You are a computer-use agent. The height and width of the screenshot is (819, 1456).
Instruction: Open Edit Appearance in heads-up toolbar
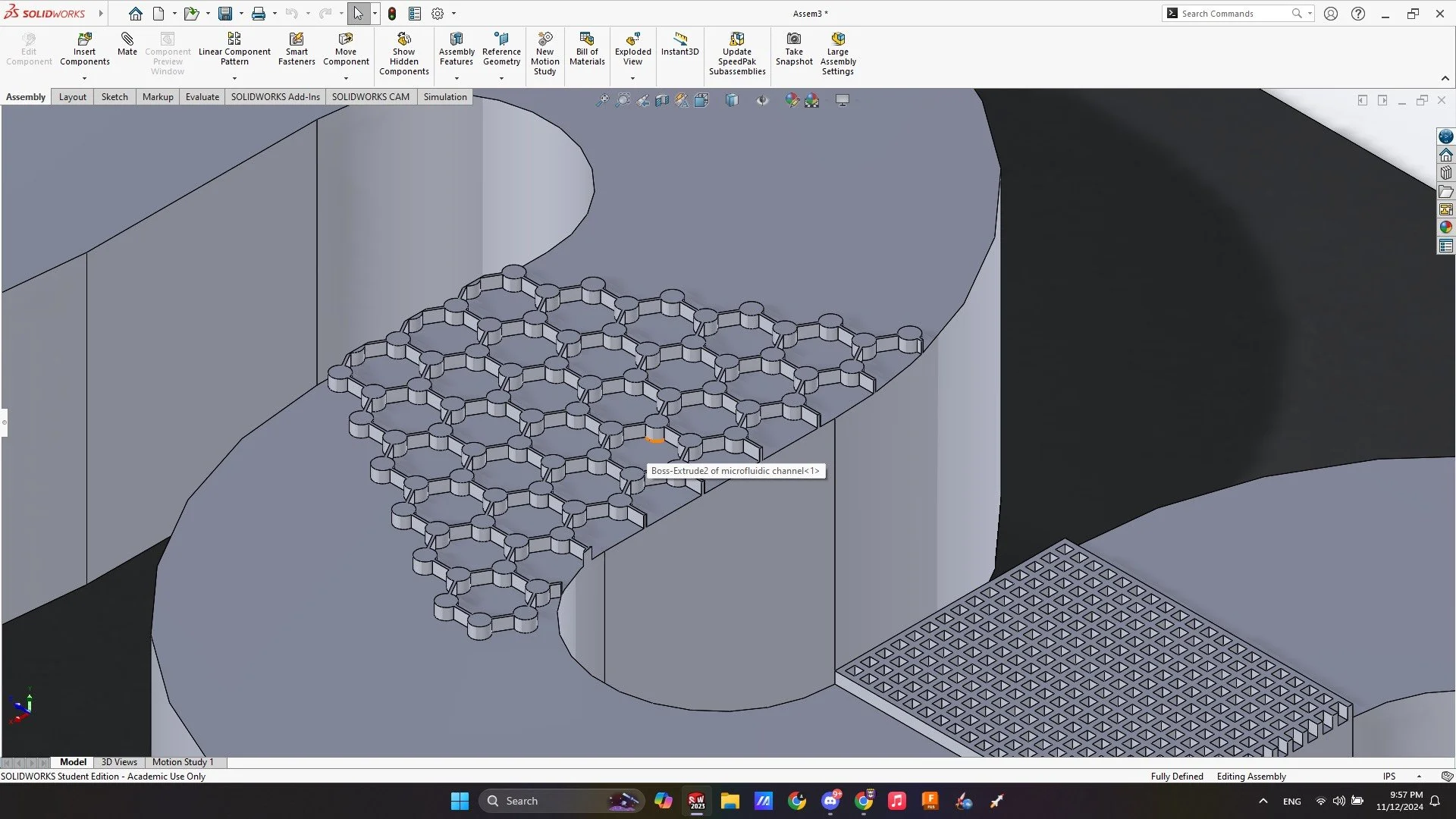(792, 100)
